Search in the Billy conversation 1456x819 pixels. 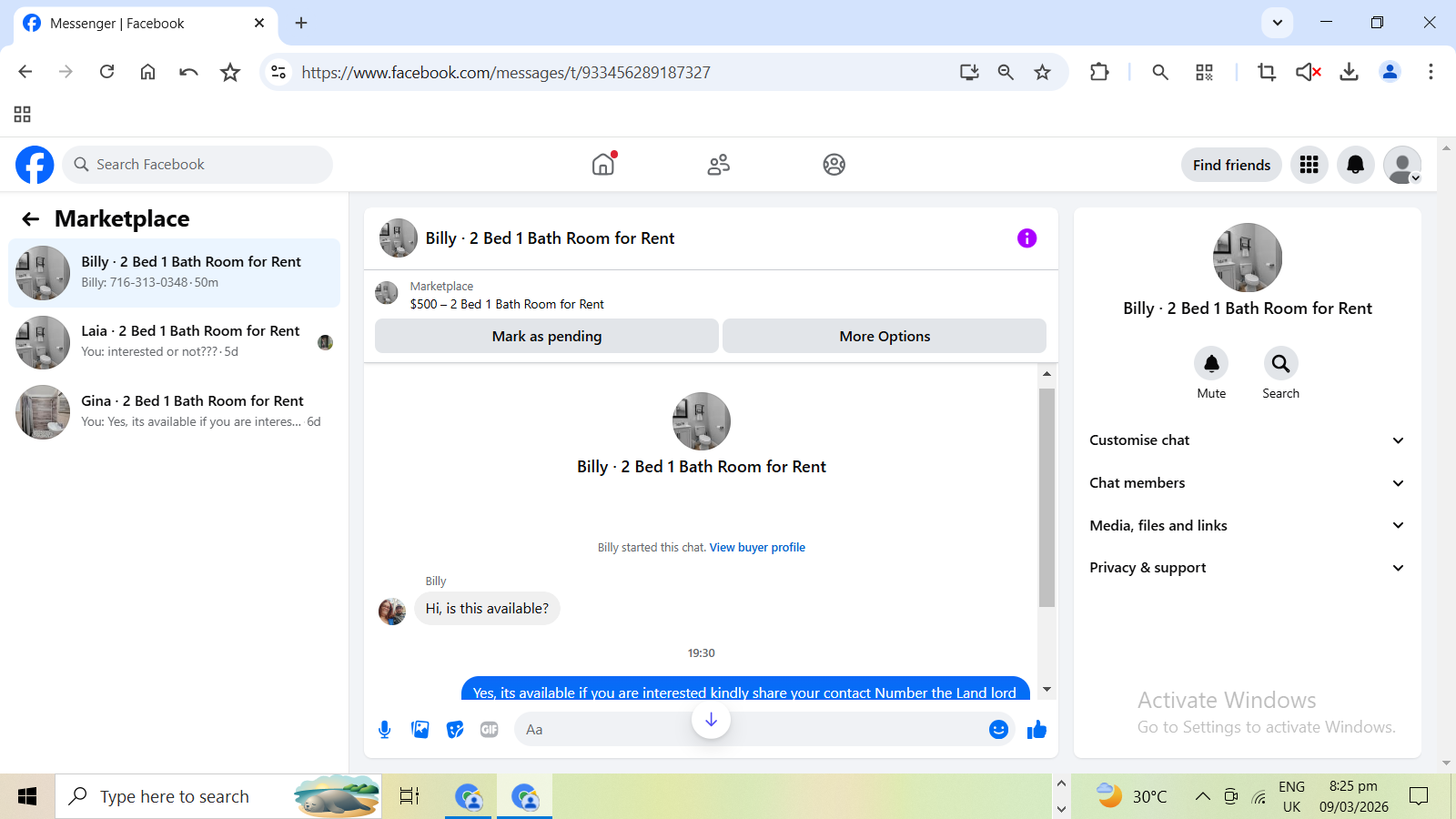(1280, 364)
